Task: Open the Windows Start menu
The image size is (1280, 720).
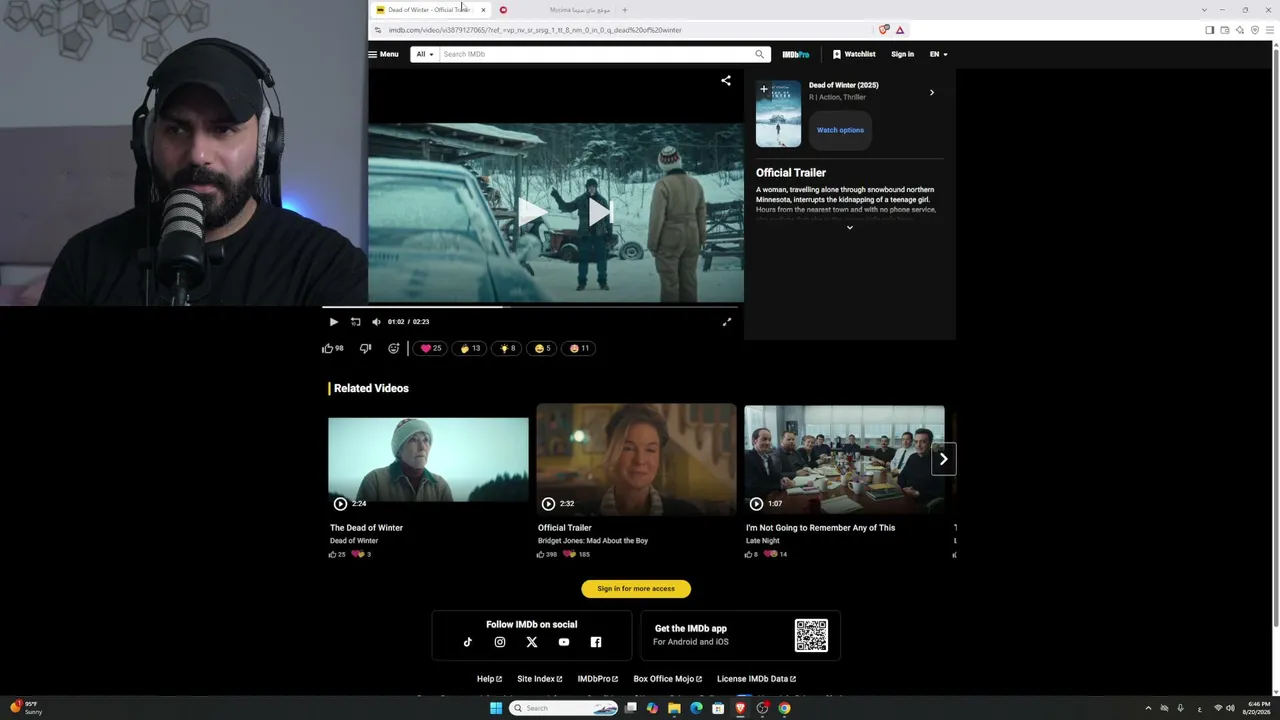Action: pos(495,708)
